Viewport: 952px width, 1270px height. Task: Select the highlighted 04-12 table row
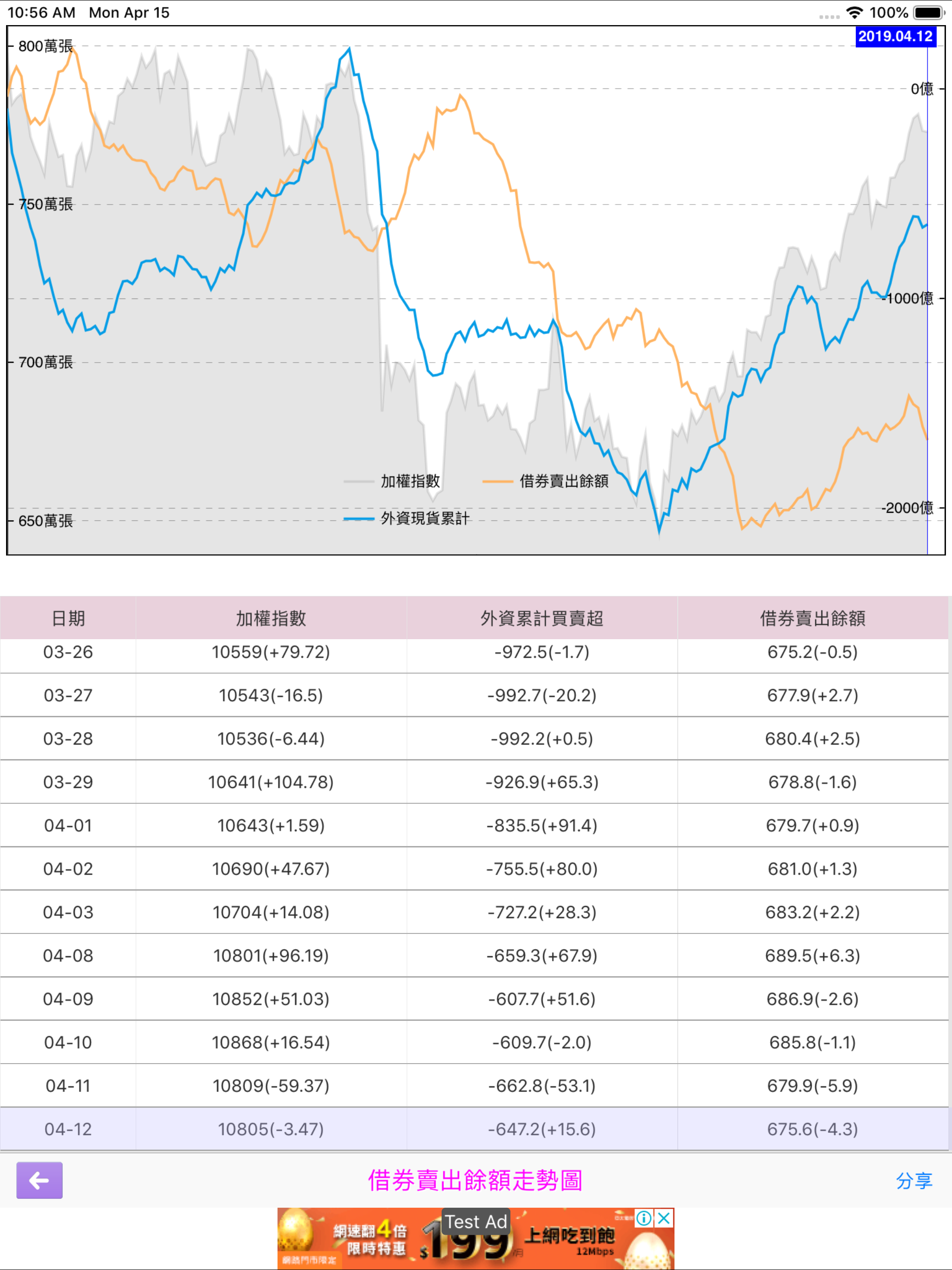click(474, 1129)
